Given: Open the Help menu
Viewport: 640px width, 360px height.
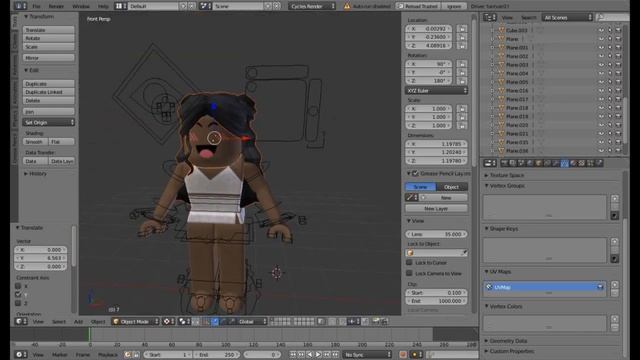Looking at the screenshot, I should (103, 6).
